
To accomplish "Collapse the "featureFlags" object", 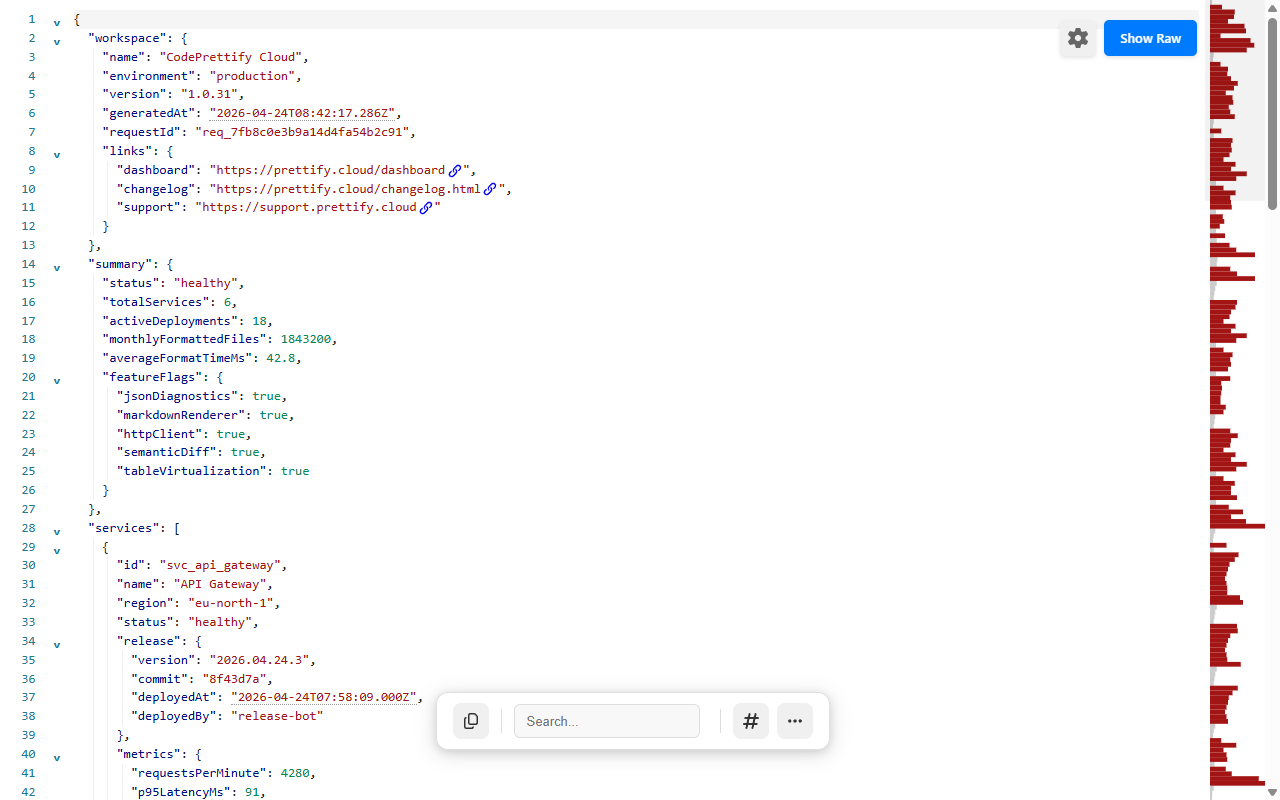I will [57, 380].
